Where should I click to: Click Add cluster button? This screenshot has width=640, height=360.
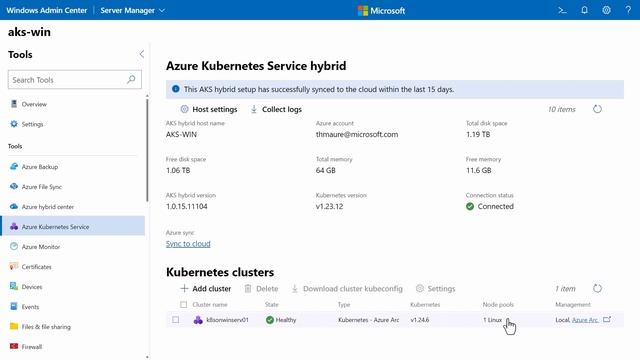205,289
